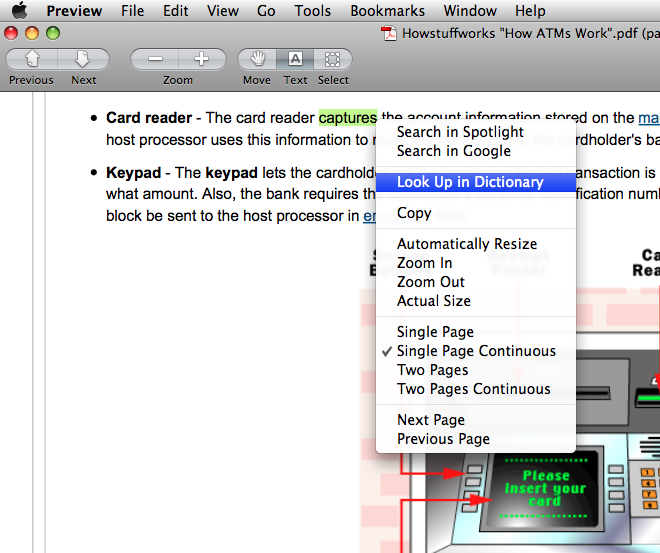Choose Zoom Out from context menu

point(476,282)
